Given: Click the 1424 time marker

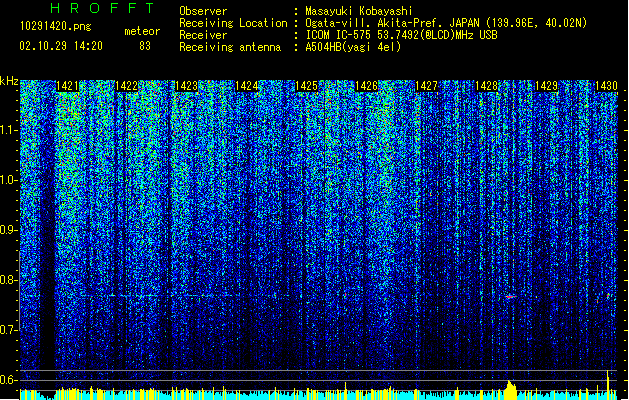Looking at the screenshot, I should 246,86.
